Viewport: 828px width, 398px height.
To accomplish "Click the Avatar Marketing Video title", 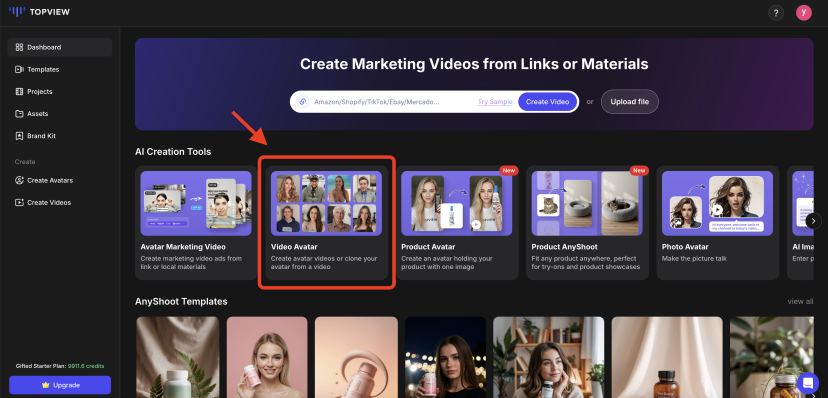I will (183, 247).
